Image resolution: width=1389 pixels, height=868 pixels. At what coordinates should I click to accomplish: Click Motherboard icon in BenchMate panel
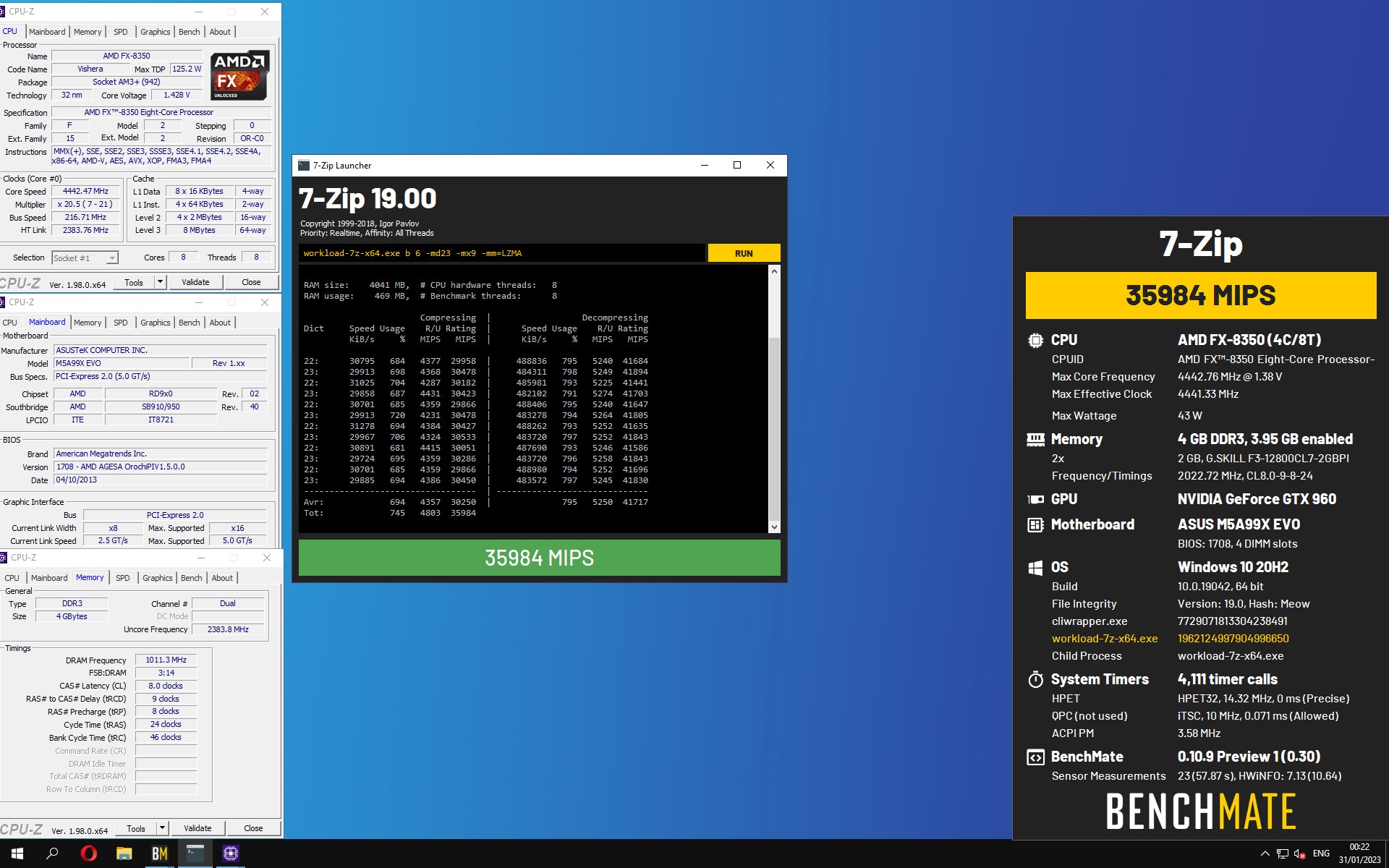(x=1035, y=524)
